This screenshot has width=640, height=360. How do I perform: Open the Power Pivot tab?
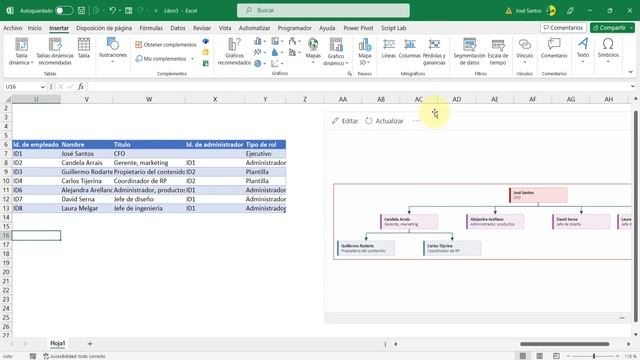(x=358, y=28)
